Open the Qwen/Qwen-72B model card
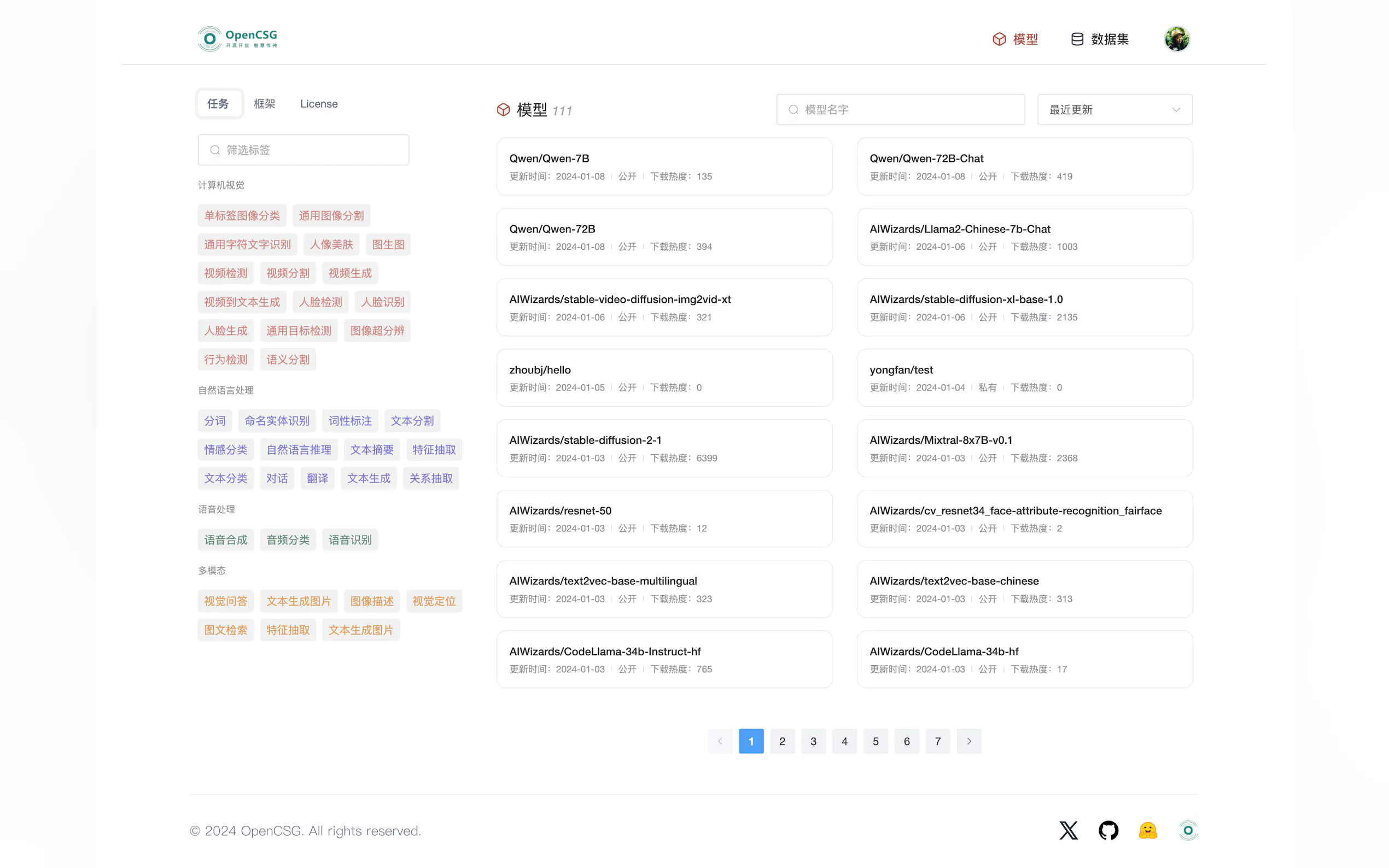The image size is (1389, 868). [664, 237]
